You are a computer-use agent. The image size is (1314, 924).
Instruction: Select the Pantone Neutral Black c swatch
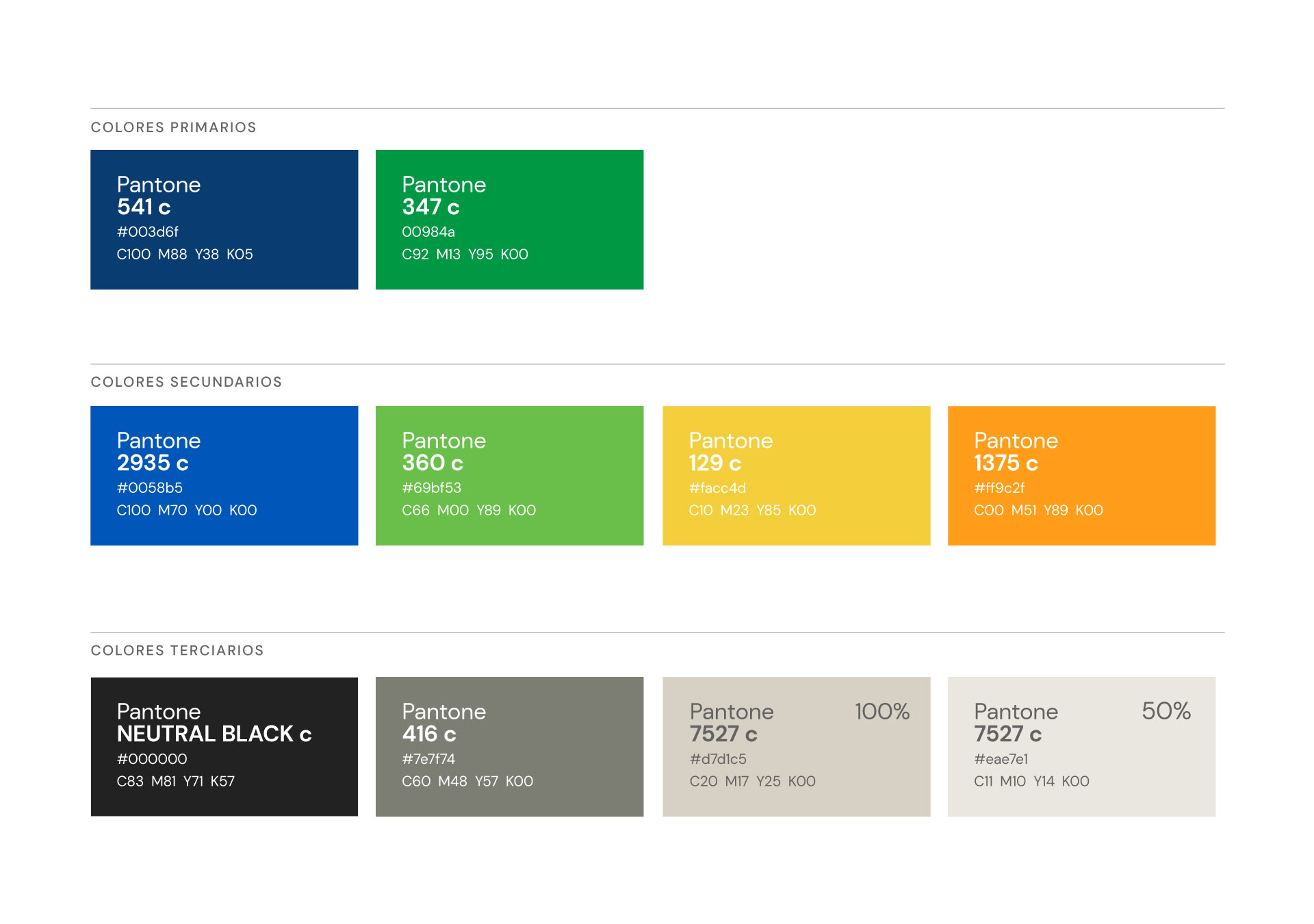click(x=224, y=747)
